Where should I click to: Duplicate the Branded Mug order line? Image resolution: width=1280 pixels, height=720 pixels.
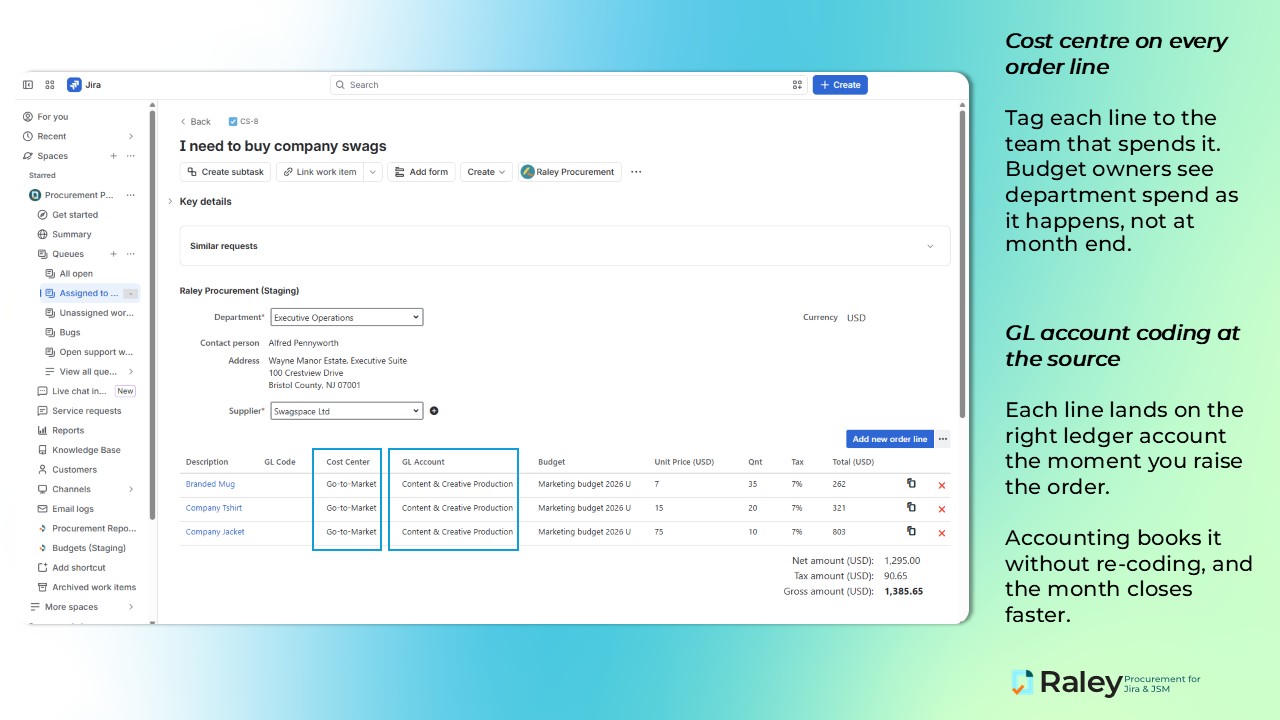coord(911,483)
